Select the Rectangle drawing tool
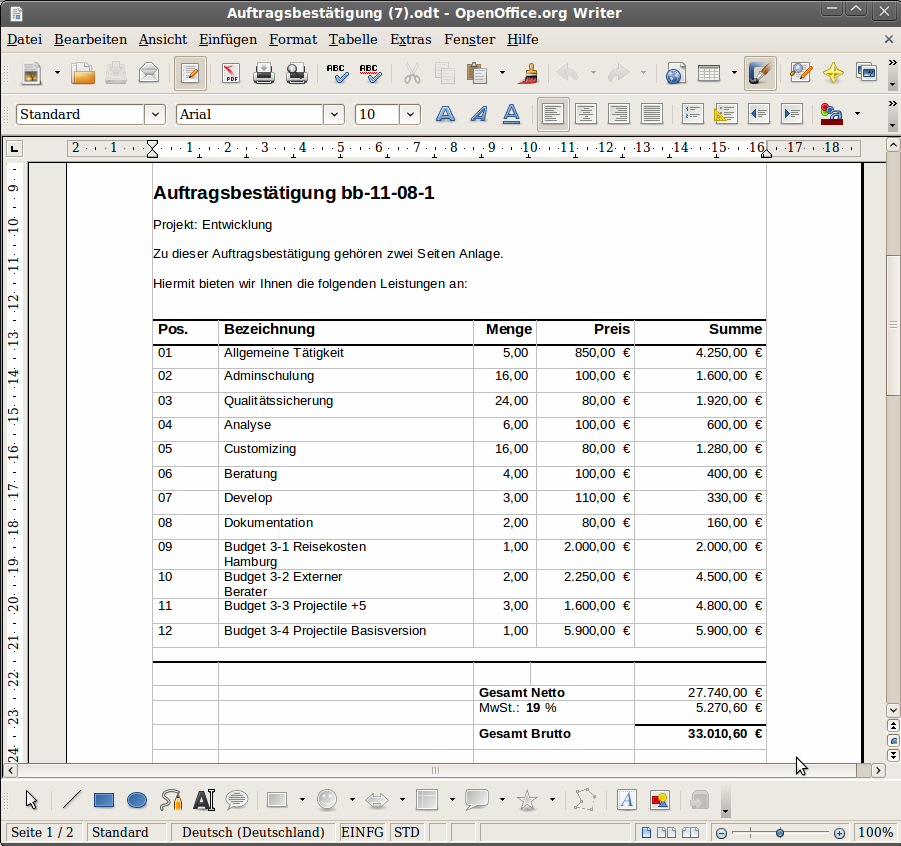The image size is (901, 846). pyautogui.click(x=104, y=800)
